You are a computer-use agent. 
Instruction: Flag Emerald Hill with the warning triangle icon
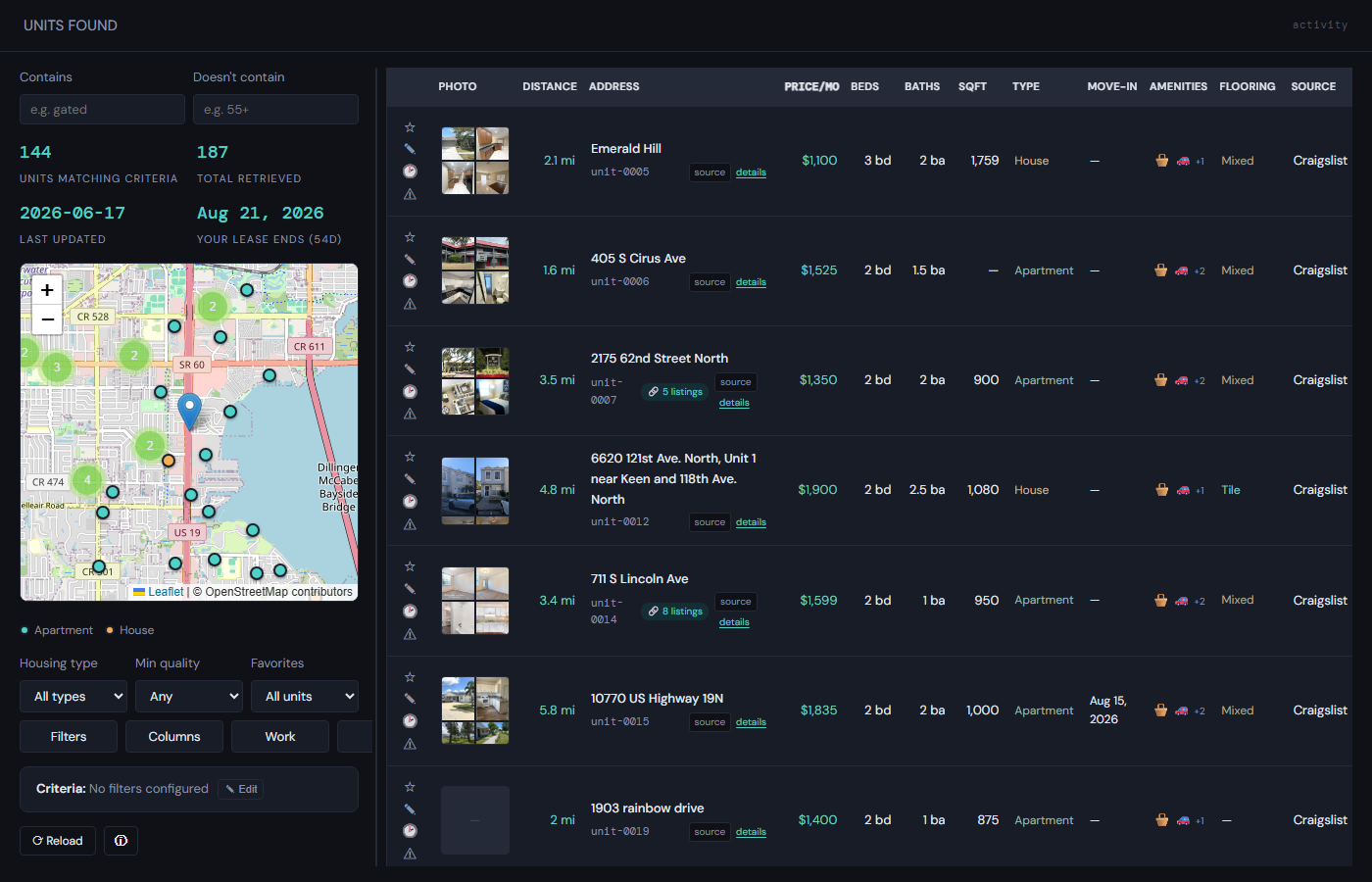point(410,194)
